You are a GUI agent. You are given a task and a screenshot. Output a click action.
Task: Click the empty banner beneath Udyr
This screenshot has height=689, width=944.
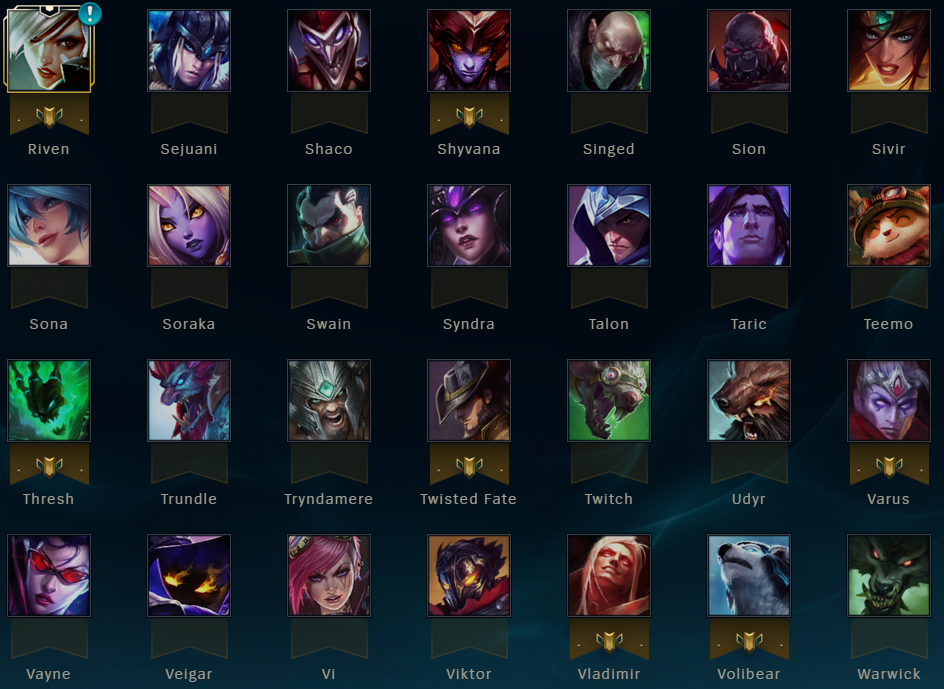(x=749, y=463)
